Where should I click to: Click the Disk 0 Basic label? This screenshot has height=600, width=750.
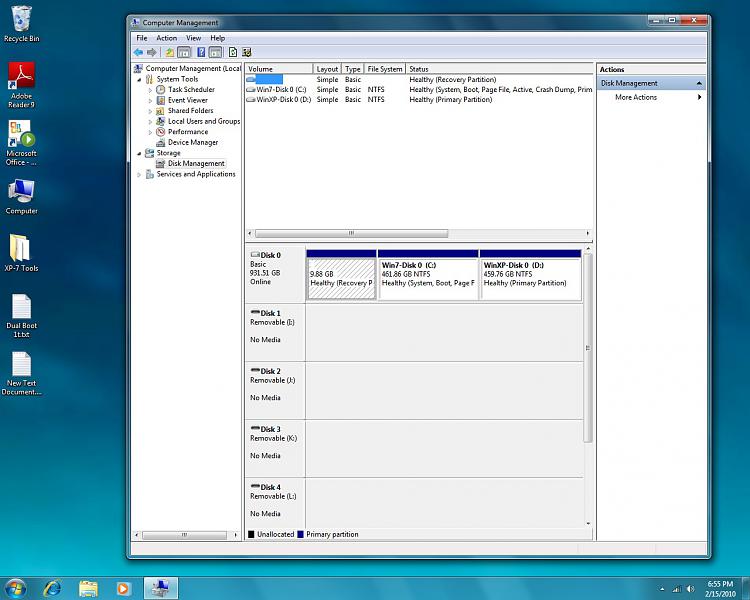[275, 274]
